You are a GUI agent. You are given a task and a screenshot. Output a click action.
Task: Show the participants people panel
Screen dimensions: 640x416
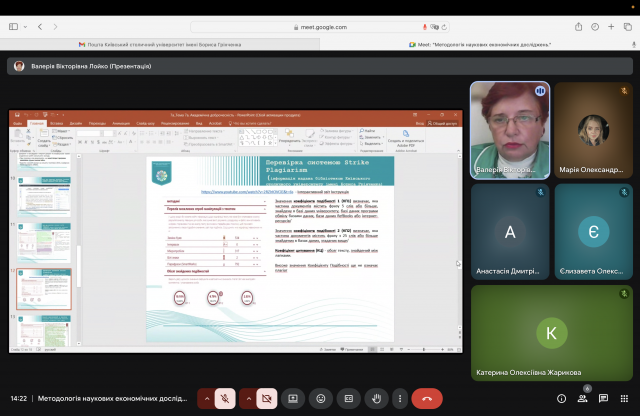click(587, 398)
